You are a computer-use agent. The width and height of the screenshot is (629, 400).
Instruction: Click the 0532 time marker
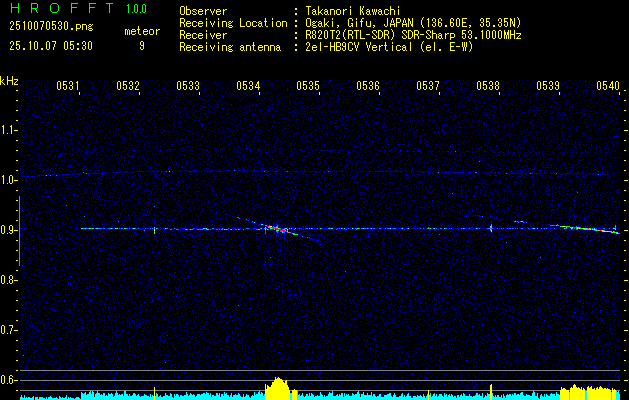(127, 85)
